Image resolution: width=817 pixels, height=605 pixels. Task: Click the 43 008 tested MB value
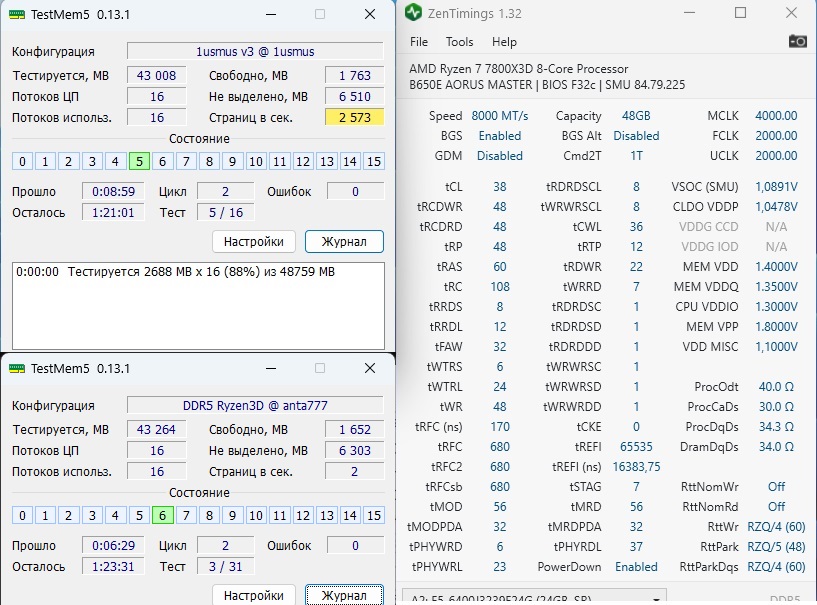point(157,76)
